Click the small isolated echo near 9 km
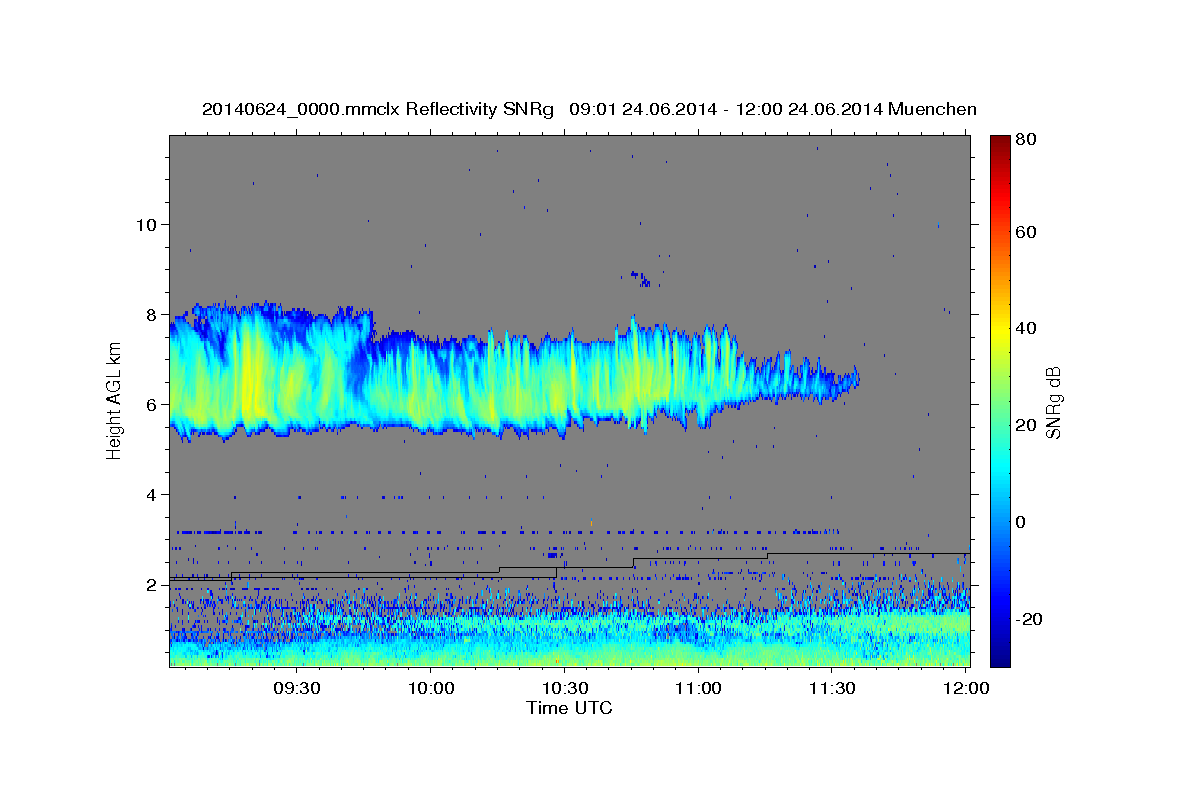The image size is (1200, 800). coord(640,278)
